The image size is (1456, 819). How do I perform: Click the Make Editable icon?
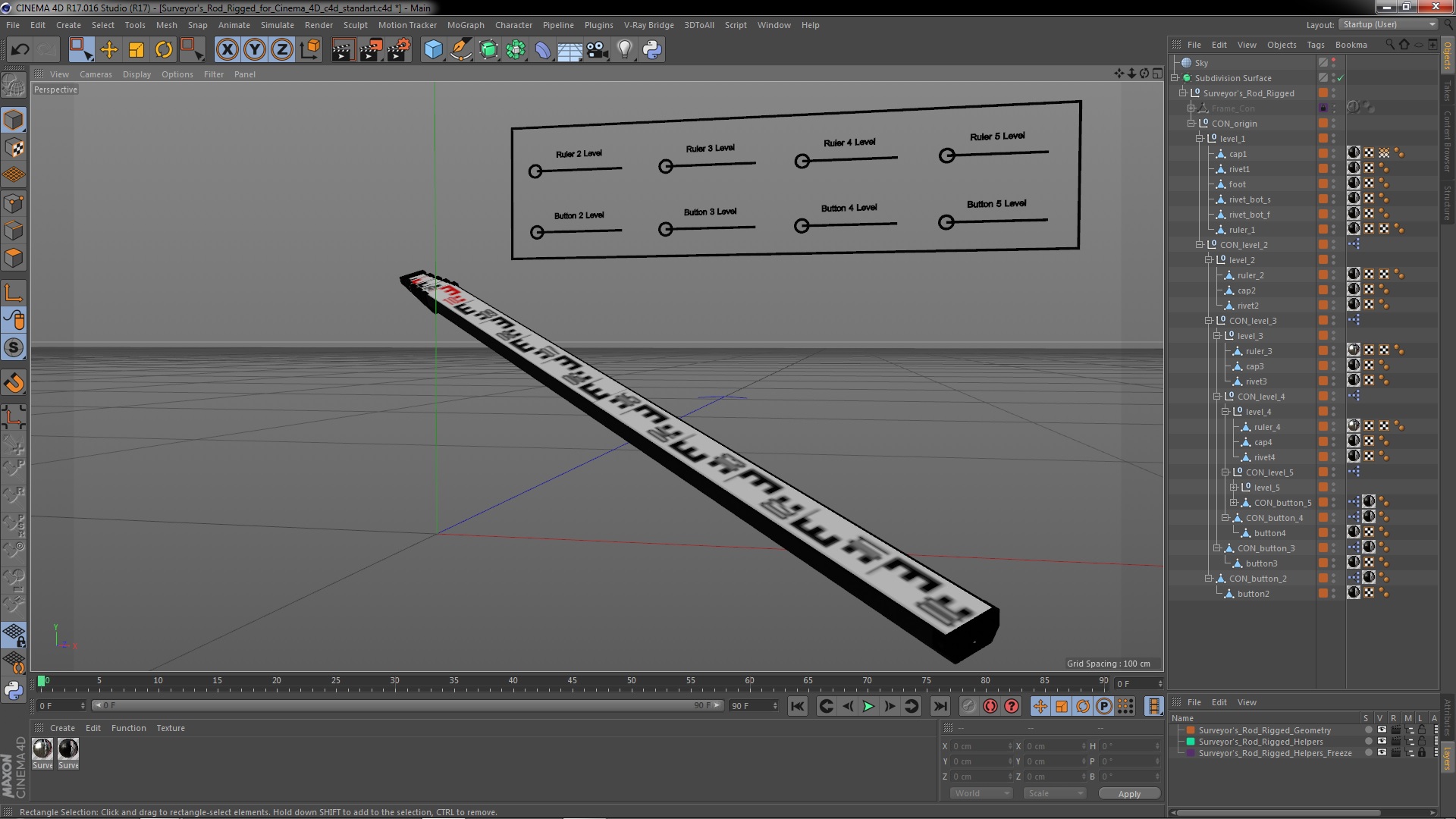(14, 86)
